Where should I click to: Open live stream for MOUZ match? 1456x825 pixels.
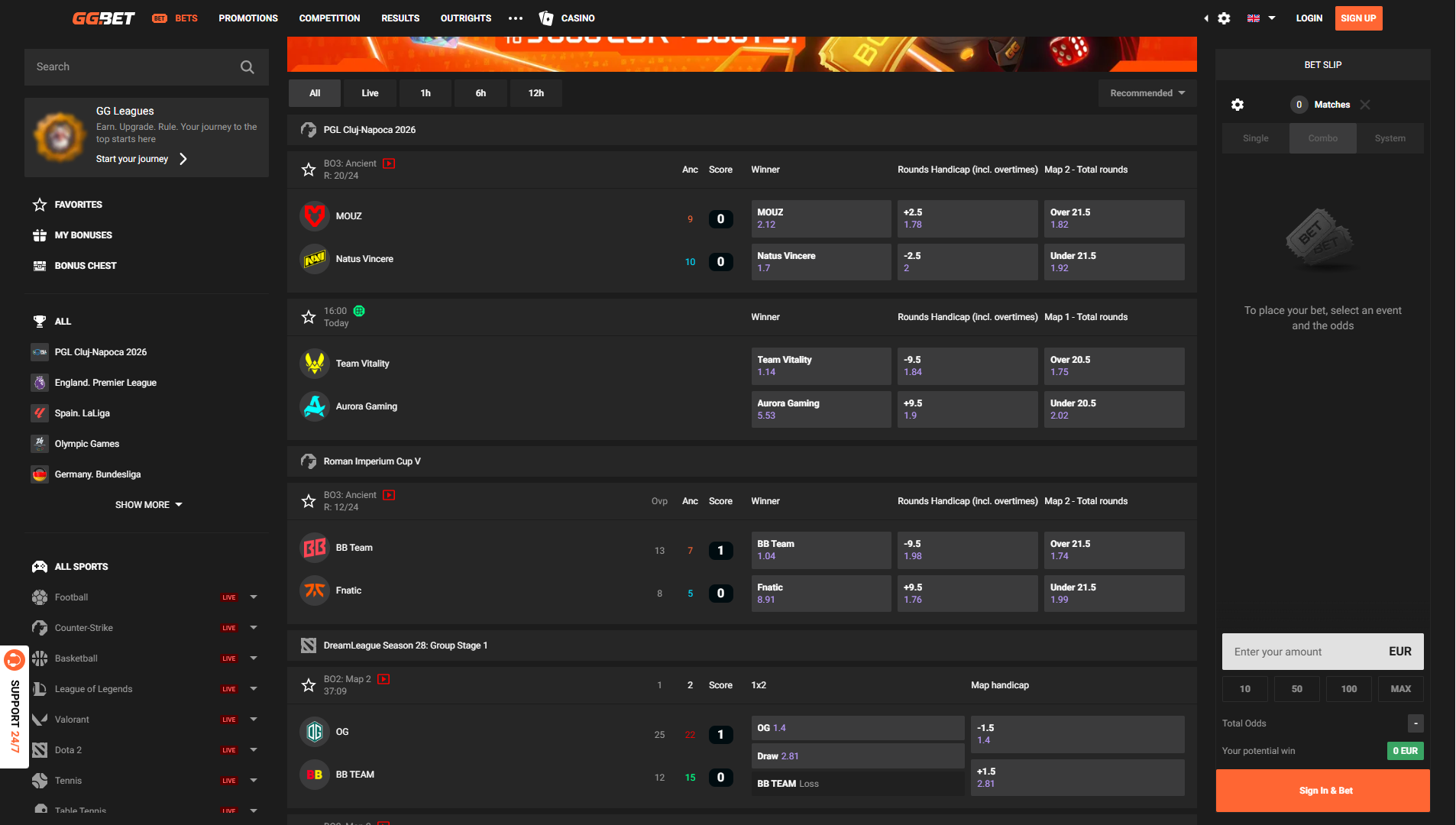389,163
